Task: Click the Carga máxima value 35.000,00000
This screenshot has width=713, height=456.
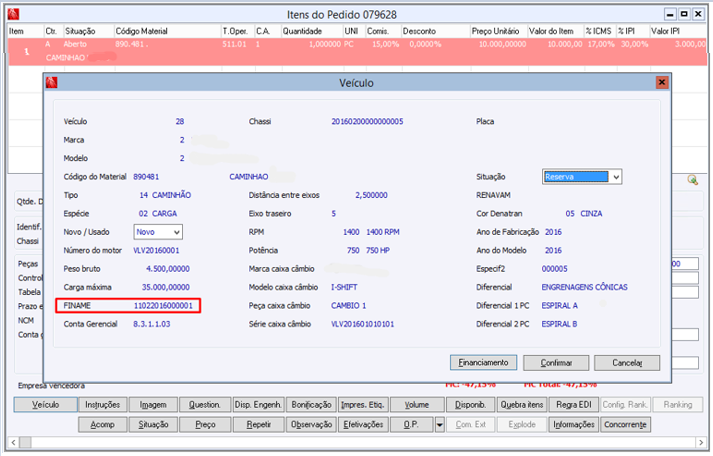Action: click(x=166, y=287)
